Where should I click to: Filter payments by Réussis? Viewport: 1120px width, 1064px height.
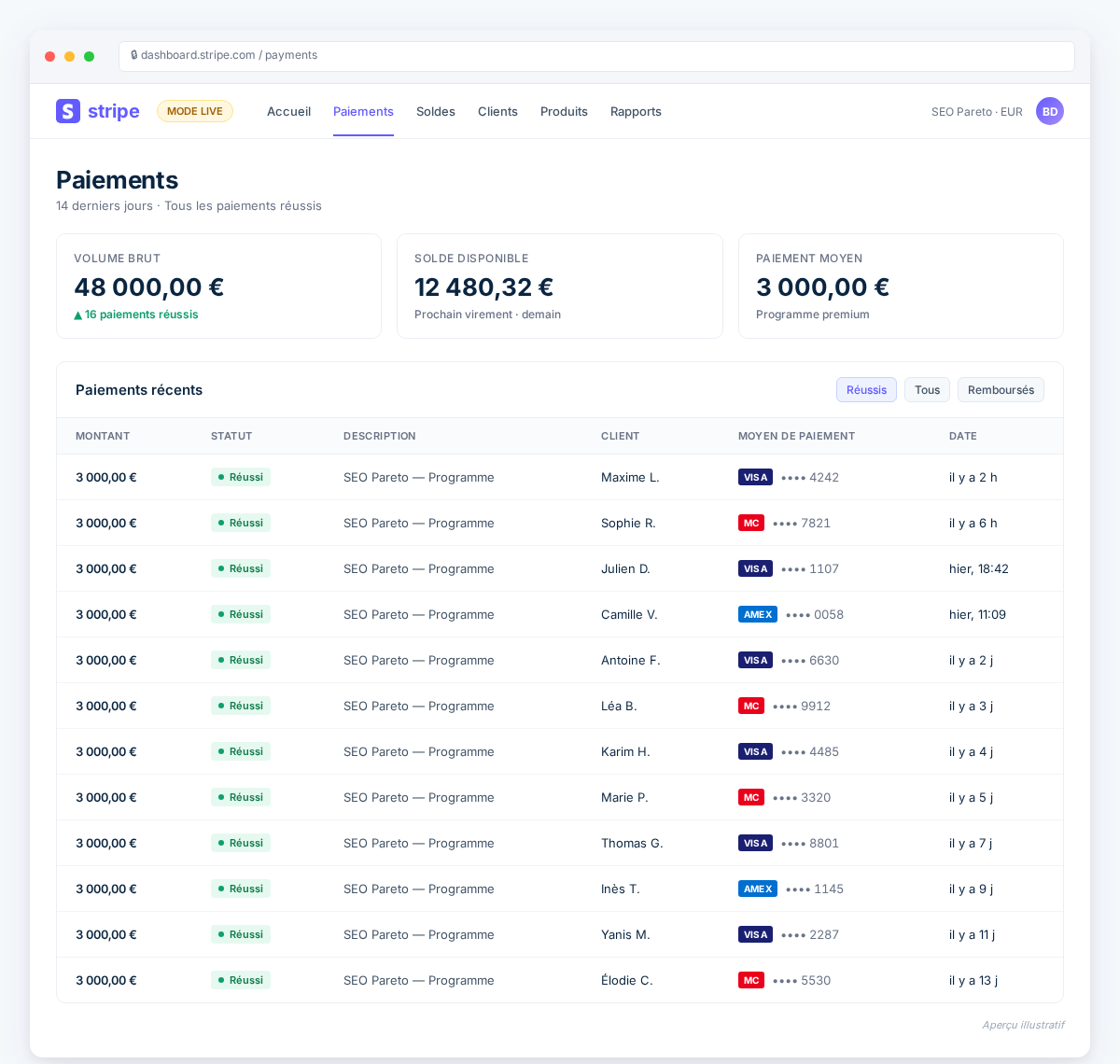pyautogui.click(x=866, y=390)
